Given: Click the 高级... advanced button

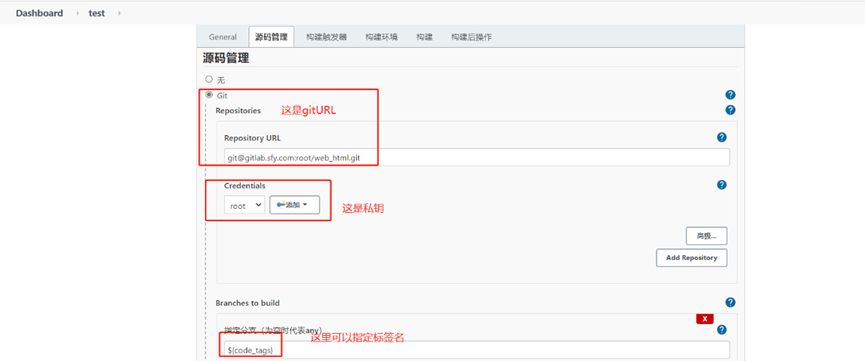Looking at the screenshot, I should [707, 236].
